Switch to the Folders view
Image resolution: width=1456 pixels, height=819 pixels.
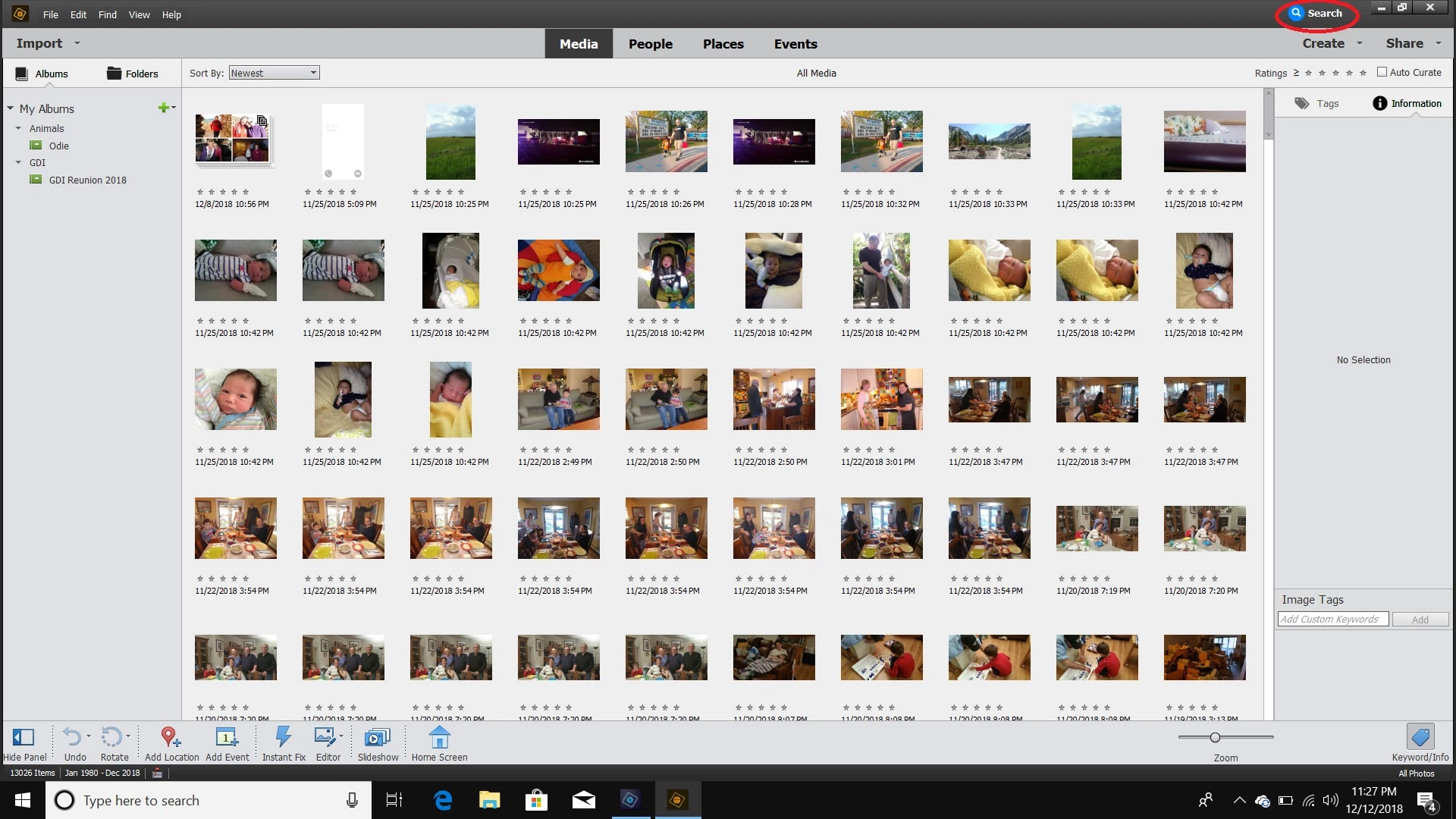point(132,74)
